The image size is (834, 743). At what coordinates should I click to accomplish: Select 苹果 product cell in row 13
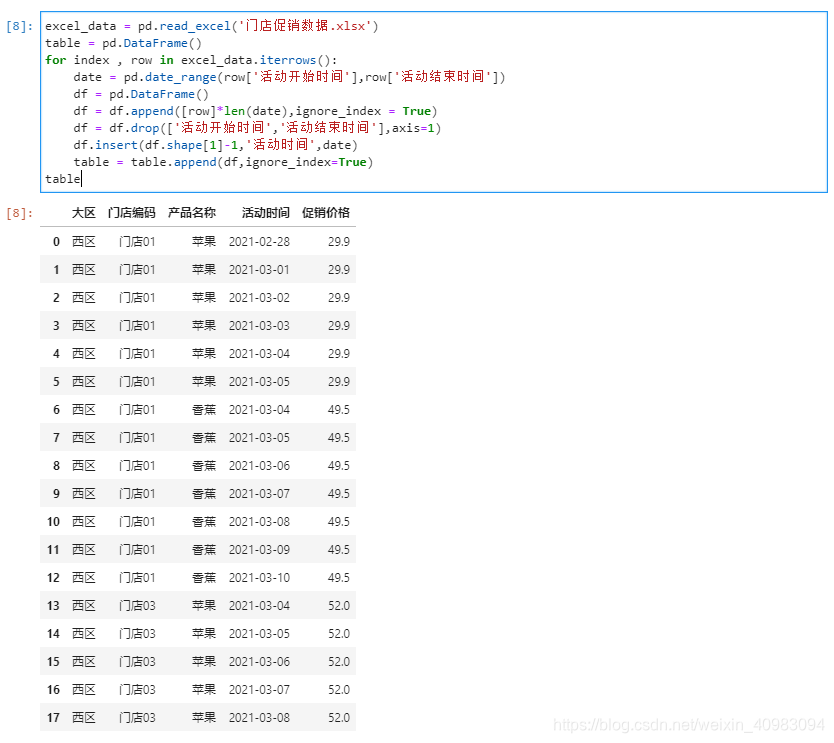[x=204, y=605]
